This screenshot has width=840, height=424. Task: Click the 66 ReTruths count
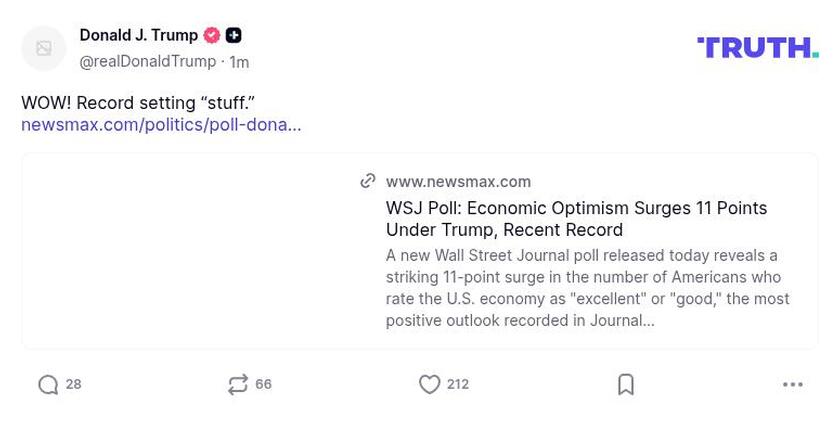tap(264, 385)
